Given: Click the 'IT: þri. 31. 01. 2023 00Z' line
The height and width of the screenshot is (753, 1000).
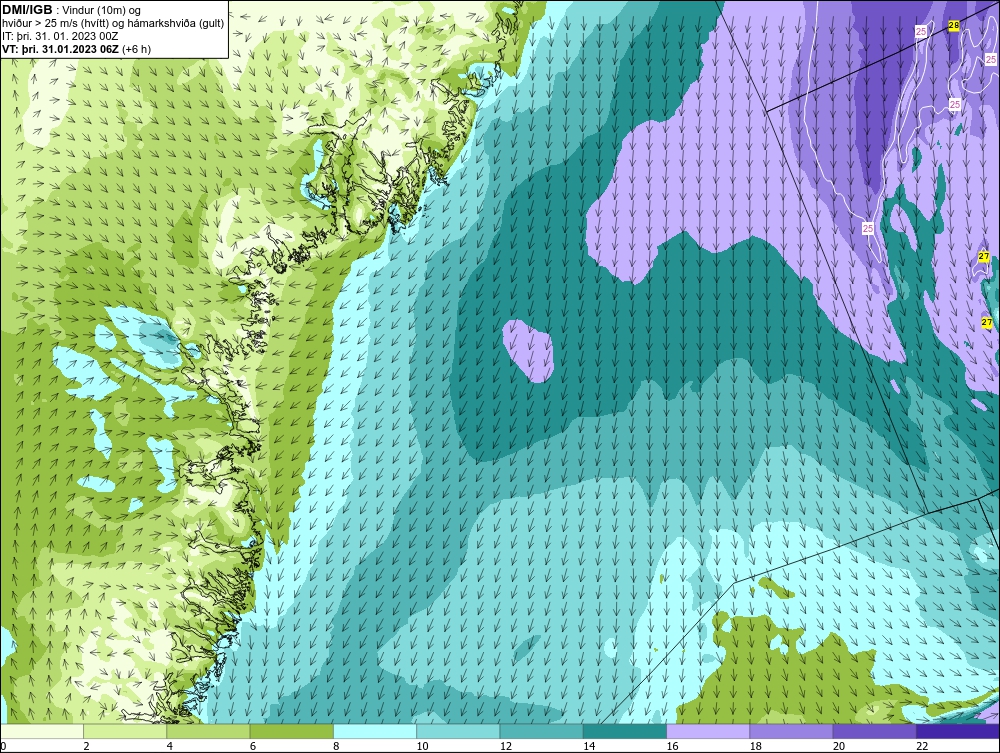Looking at the screenshot, I should tap(60, 36).
